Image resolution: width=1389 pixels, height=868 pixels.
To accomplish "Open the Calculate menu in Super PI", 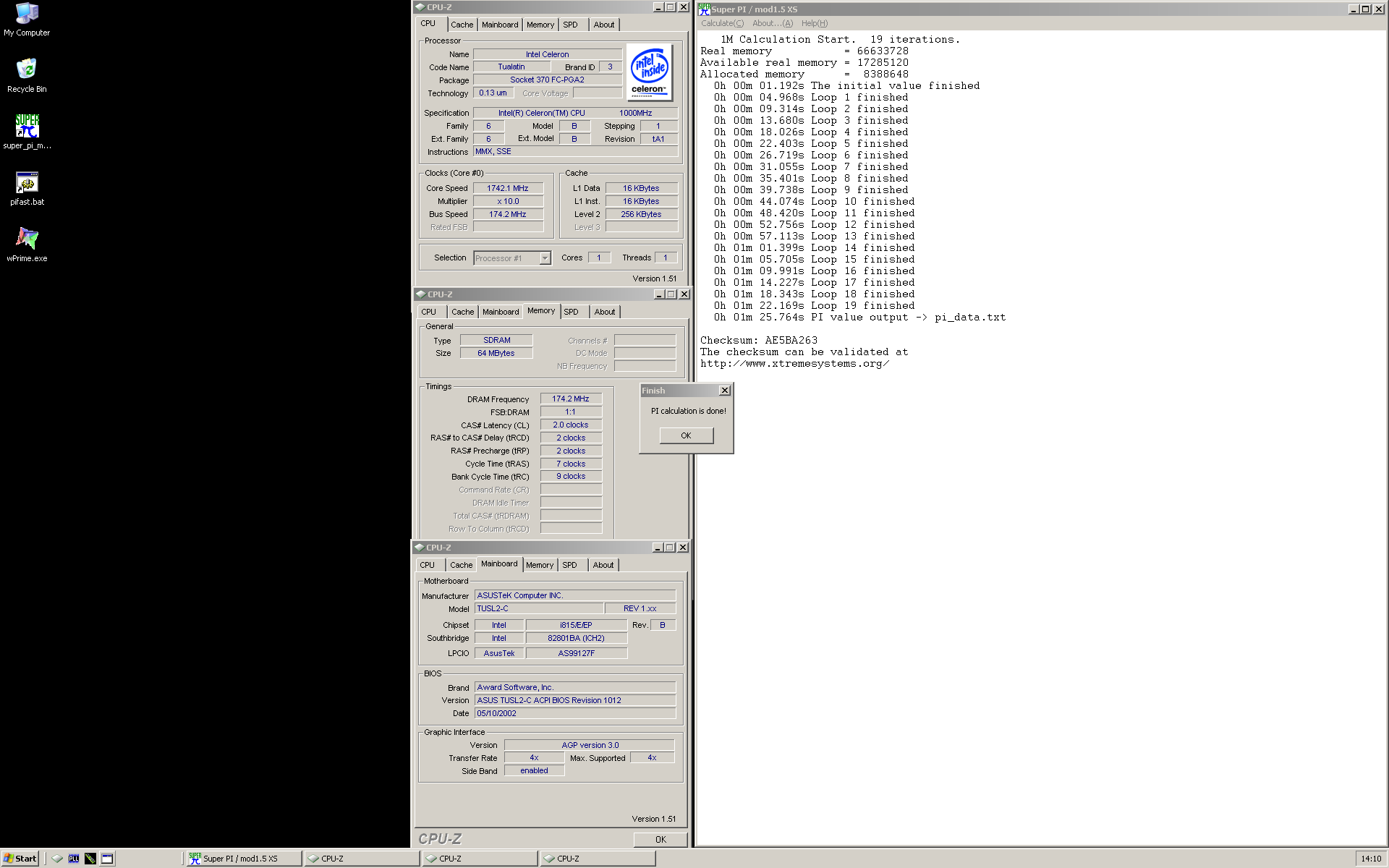I will pos(722,23).
